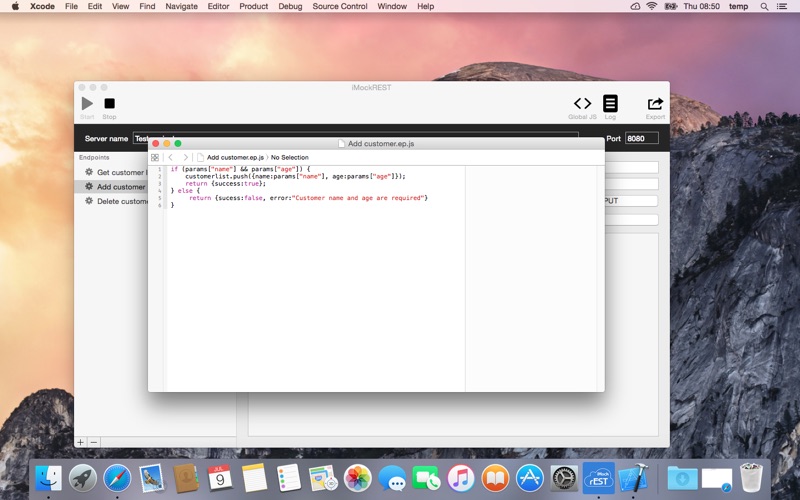This screenshot has height=500, width=800.
Task: Open iMockREST app in the Dock
Action: (x=598, y=479)
